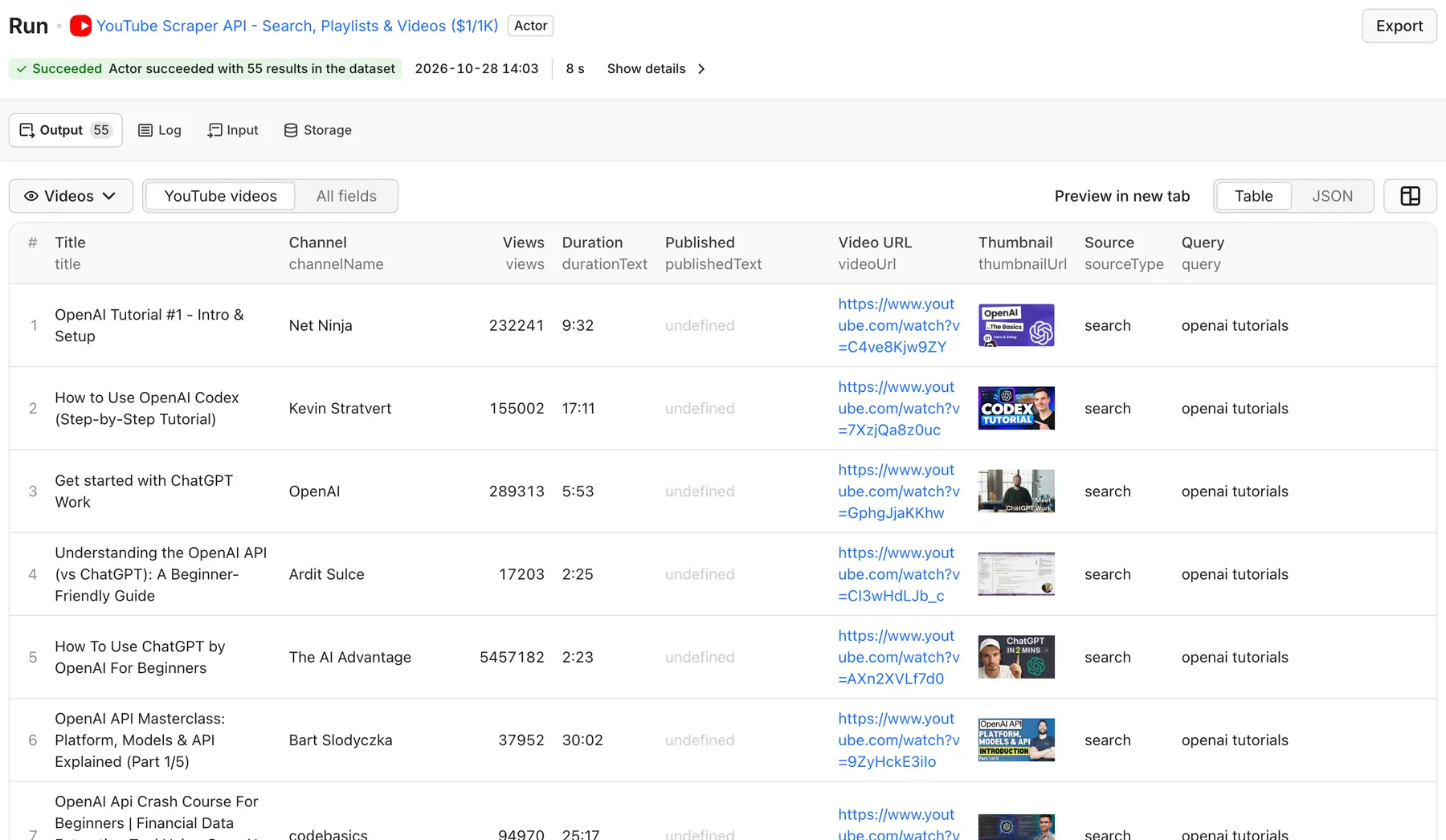Screen dimensions: 1446x840
Task: Switch to All fields view
Action: 346,196
